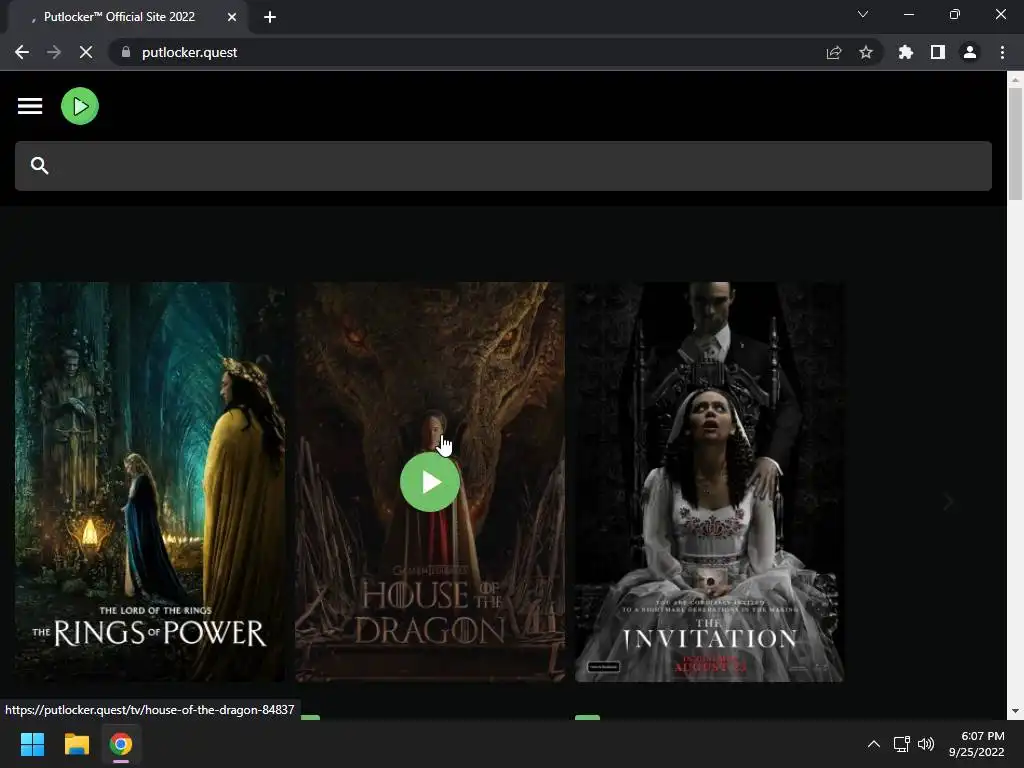Click scrollbar down arrow button
The height and width of the screenshot is (768, 1024).
pyautogui.click(x=1015, y=711)
